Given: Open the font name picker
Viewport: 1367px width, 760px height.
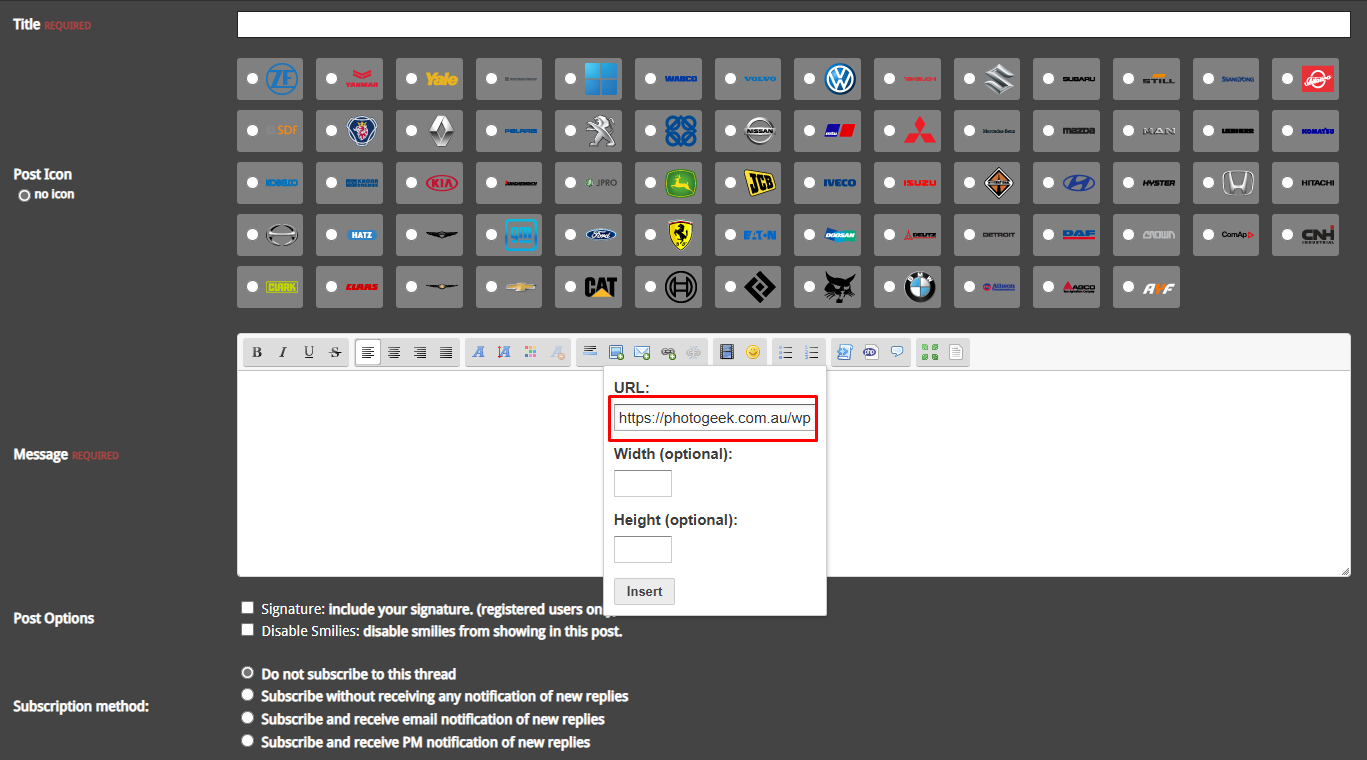Looking at the screenshot, I should pos(479,352).
